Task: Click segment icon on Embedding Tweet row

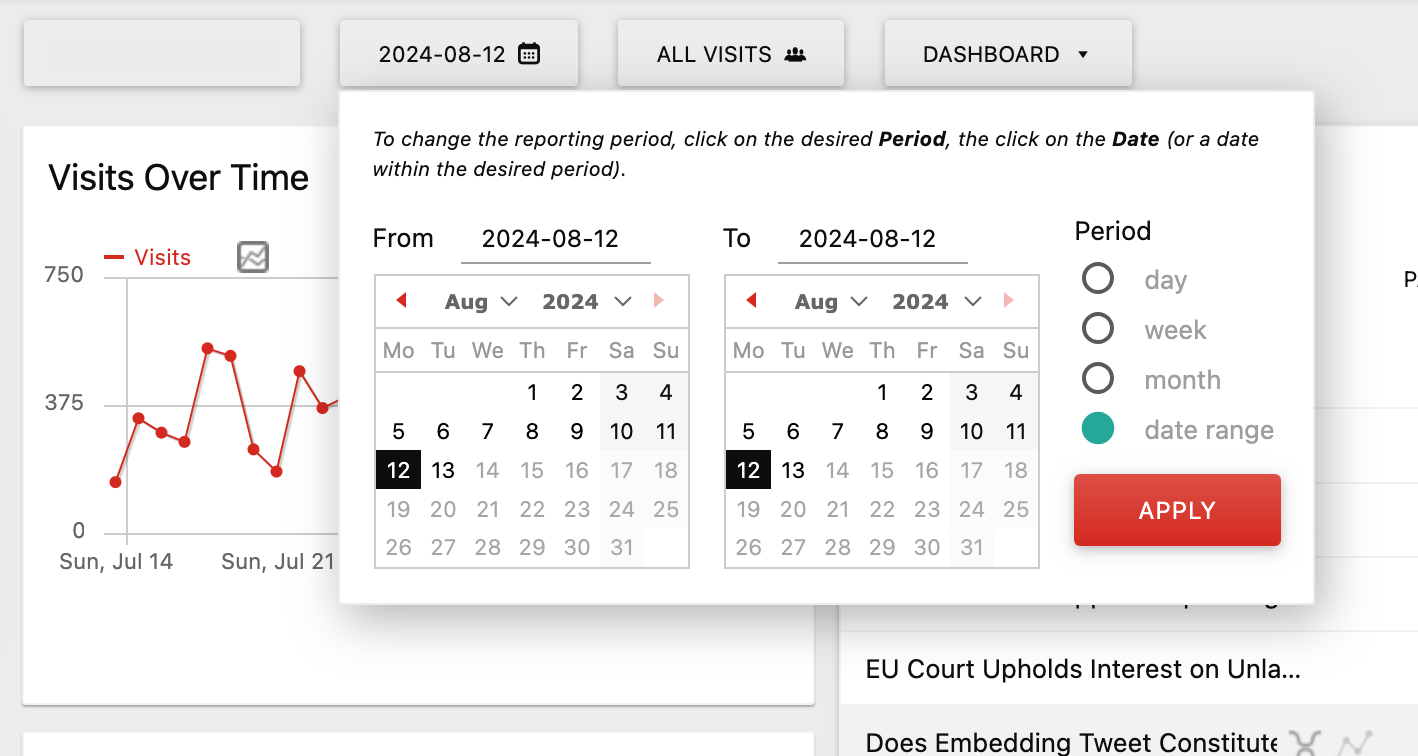Action: pos(1304,743)
